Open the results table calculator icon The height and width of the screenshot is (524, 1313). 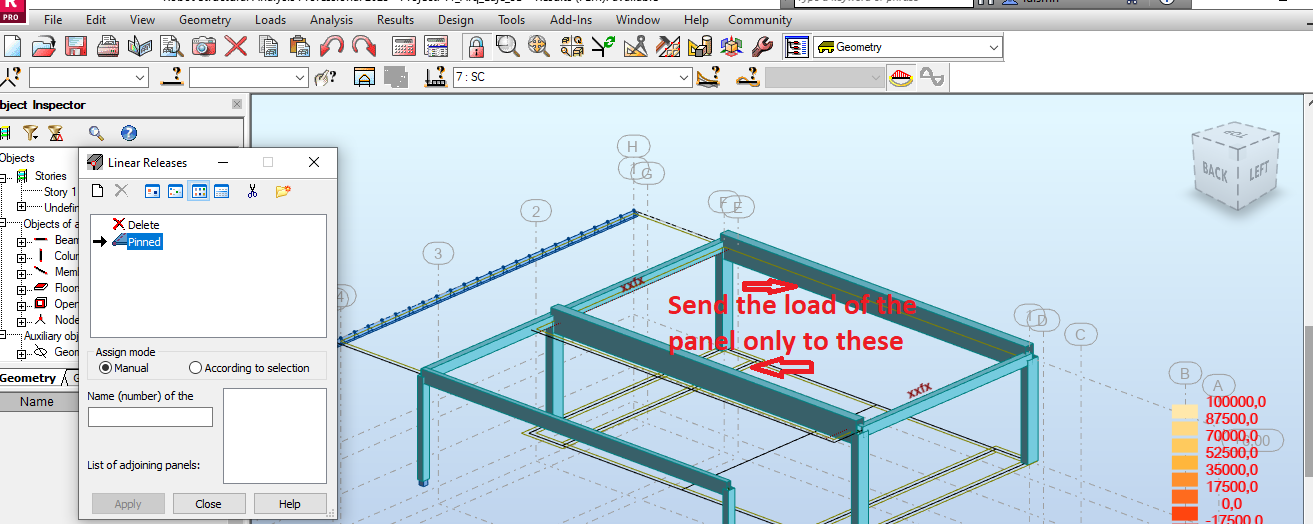(x=436, y=46)
